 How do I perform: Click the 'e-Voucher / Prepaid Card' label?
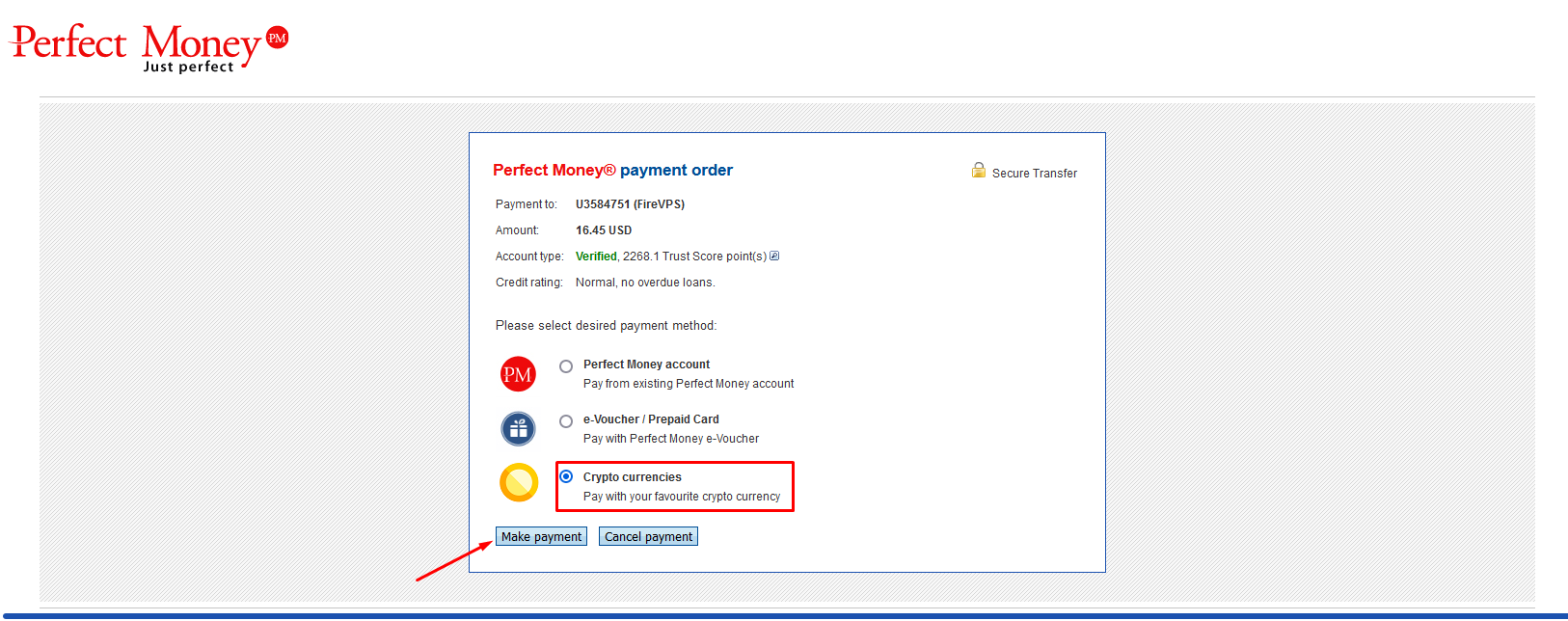[x=651, y=419]
